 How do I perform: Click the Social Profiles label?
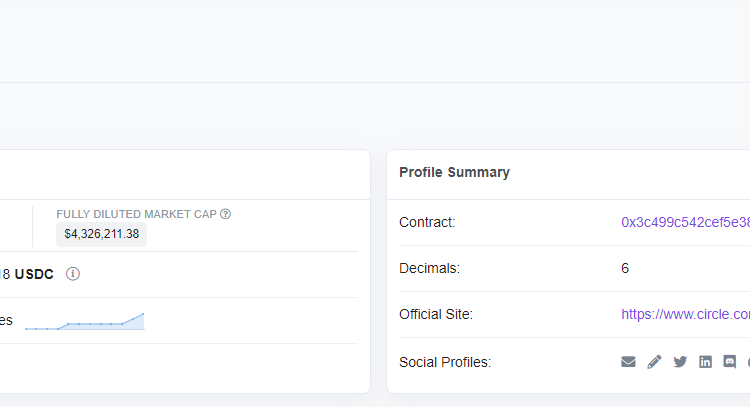(x=445, y=362)
